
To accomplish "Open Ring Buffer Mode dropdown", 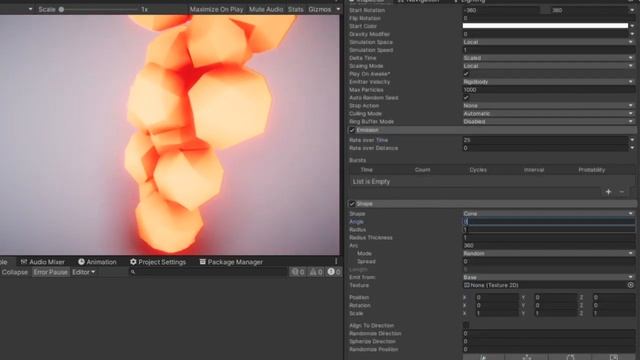I will pos(549,122).
